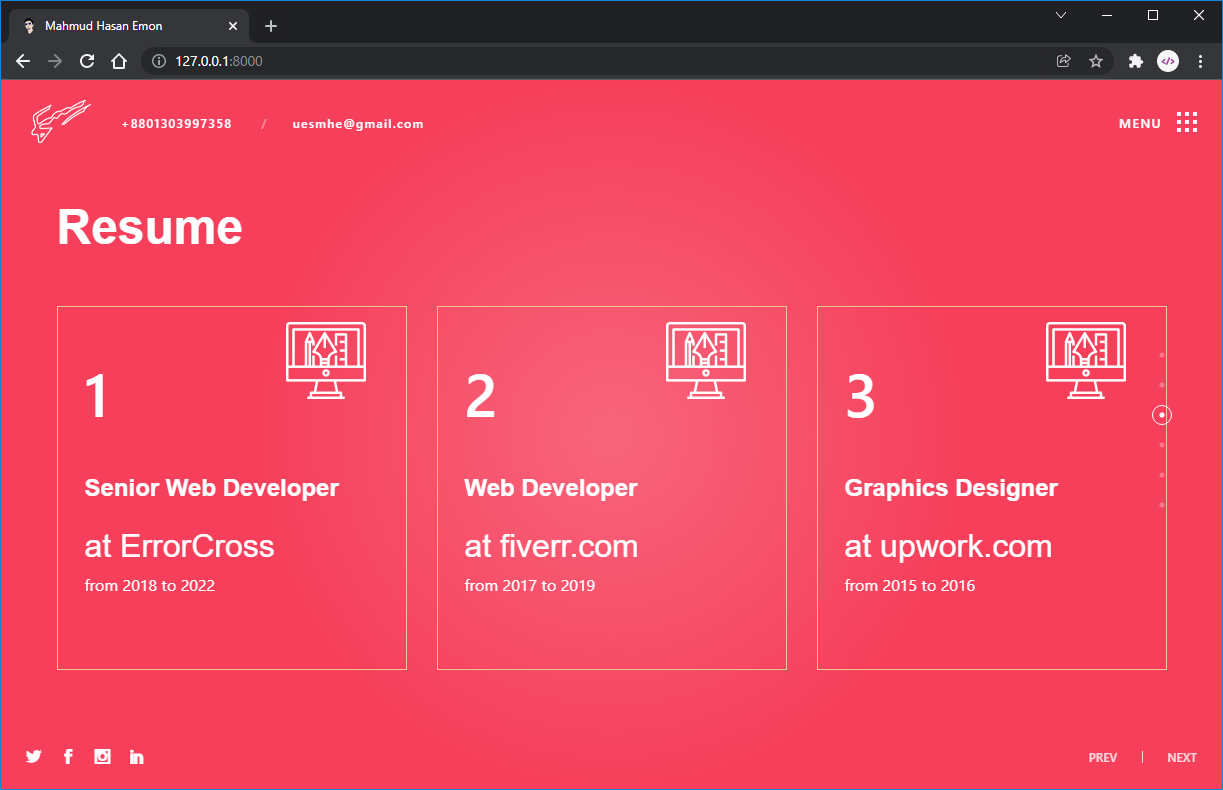
Task: Go to the browser home page
Action: click(119, 61)
